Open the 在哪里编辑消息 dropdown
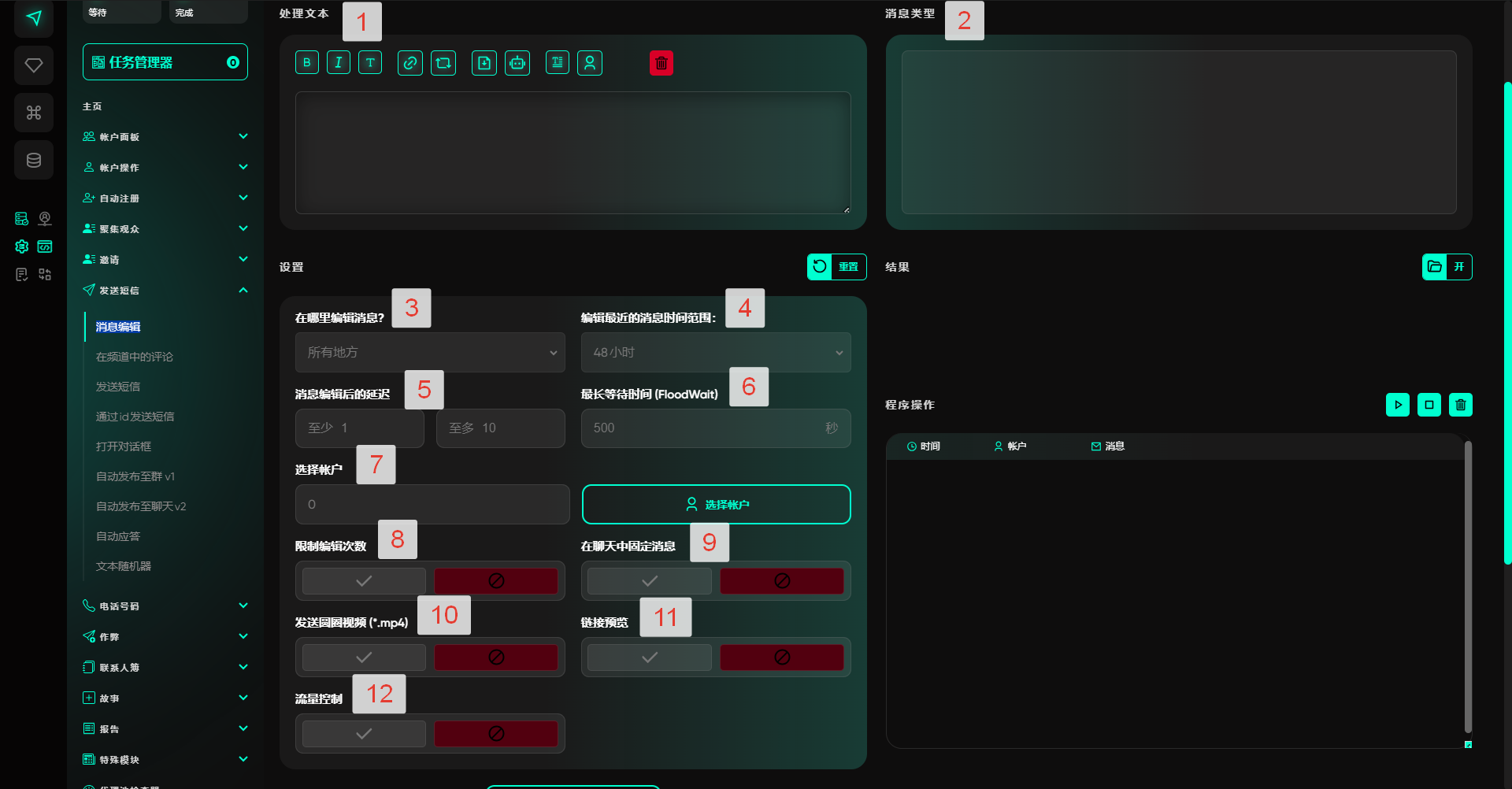 point(430,353)
